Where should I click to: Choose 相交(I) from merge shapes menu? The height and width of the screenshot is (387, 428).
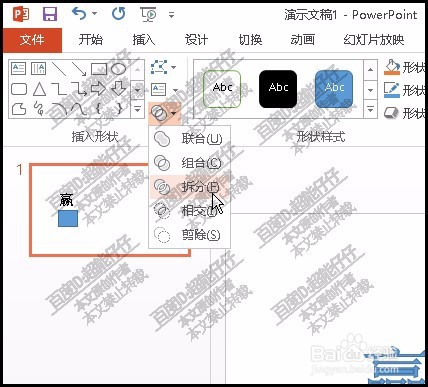click(x=189, y=211)
